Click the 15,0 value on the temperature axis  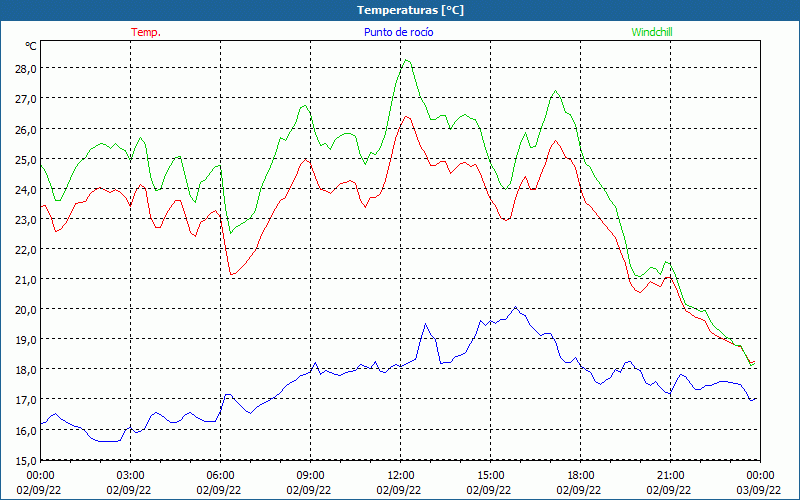click(25, 460)
